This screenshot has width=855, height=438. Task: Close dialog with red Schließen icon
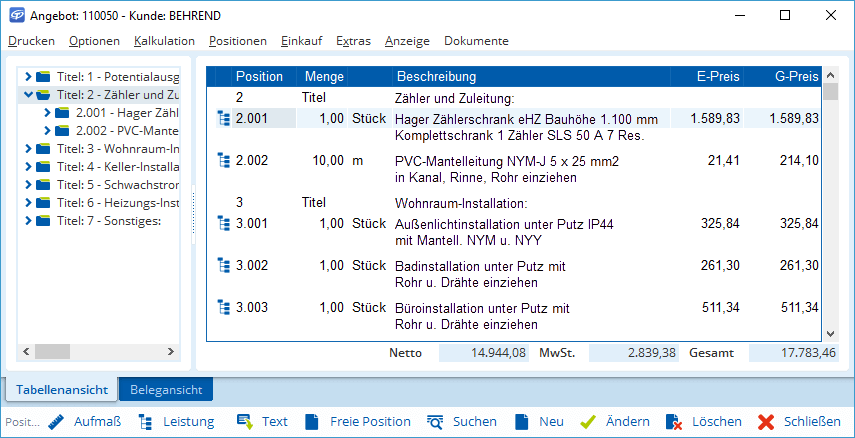tap(766, 422)
